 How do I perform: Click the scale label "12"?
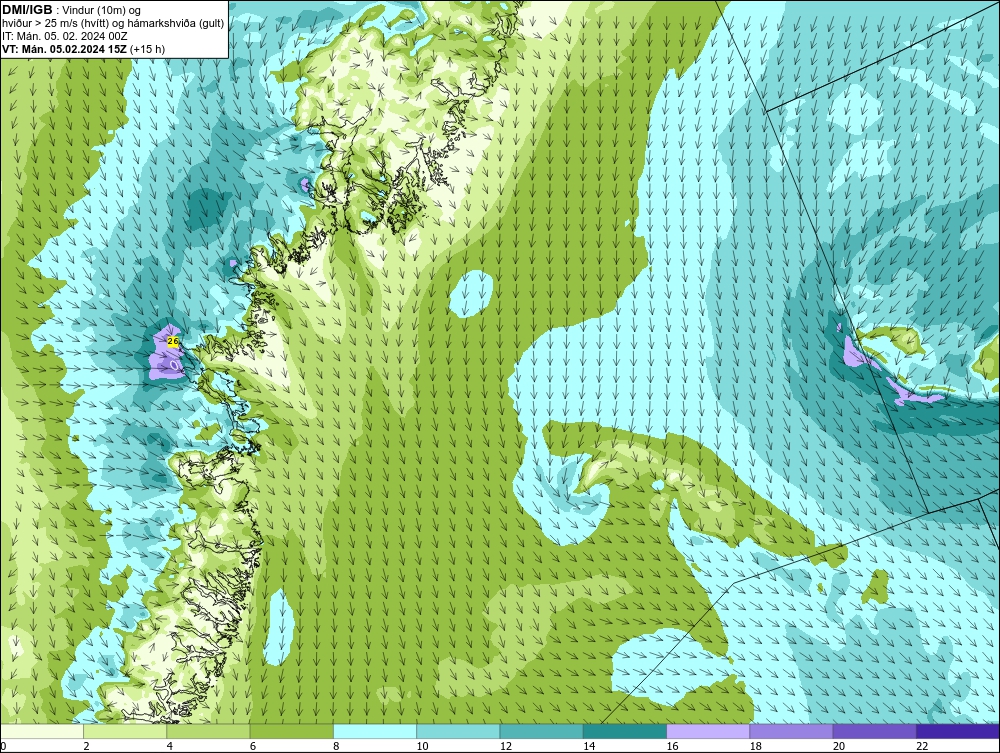tap(506, 746)
